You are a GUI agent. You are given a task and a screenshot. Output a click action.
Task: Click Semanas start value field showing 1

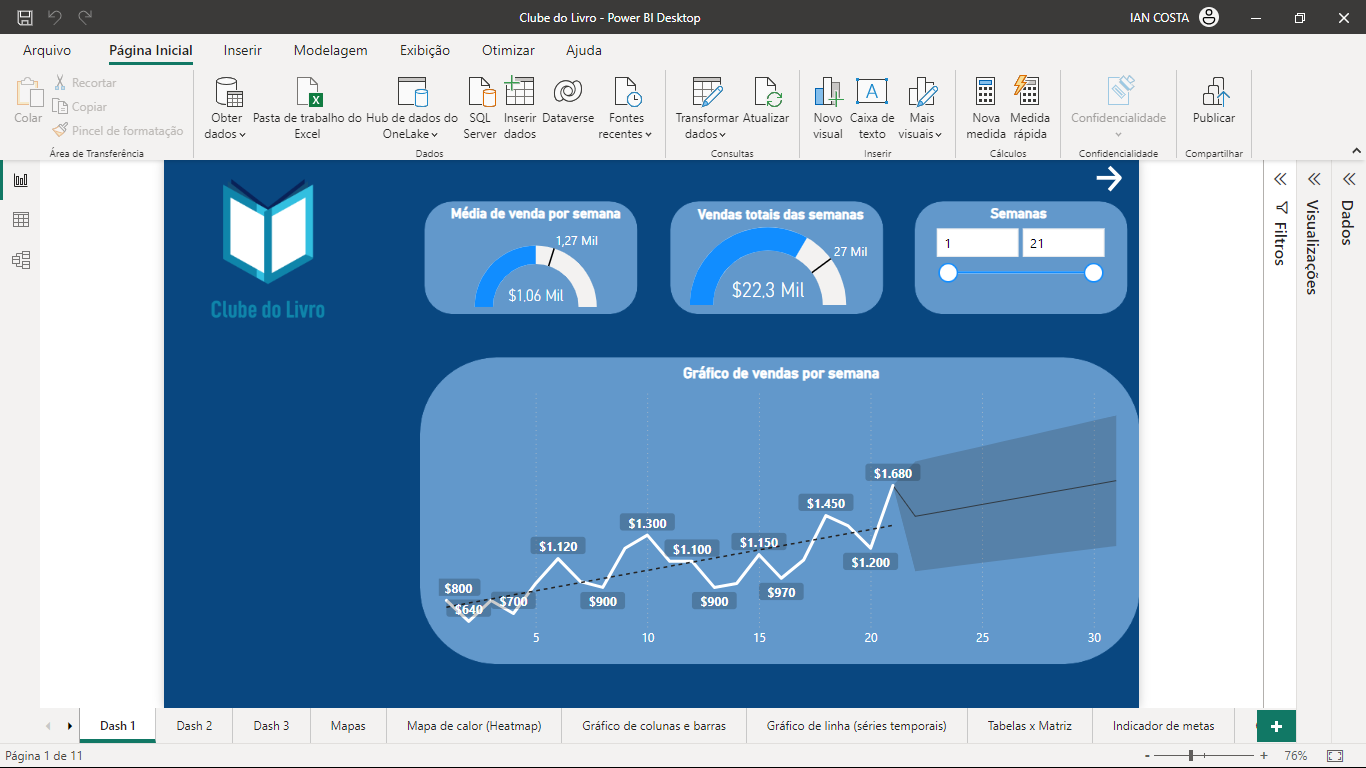977,243
